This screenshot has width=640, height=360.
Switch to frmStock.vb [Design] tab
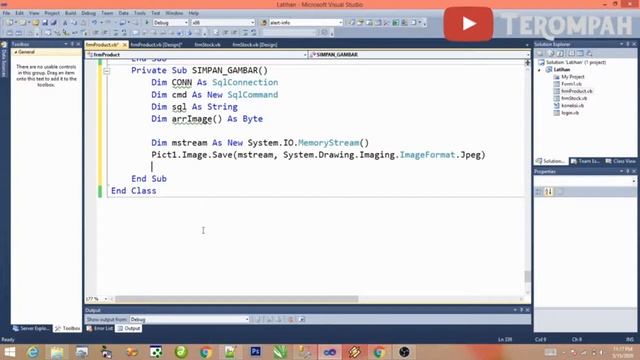255,44
